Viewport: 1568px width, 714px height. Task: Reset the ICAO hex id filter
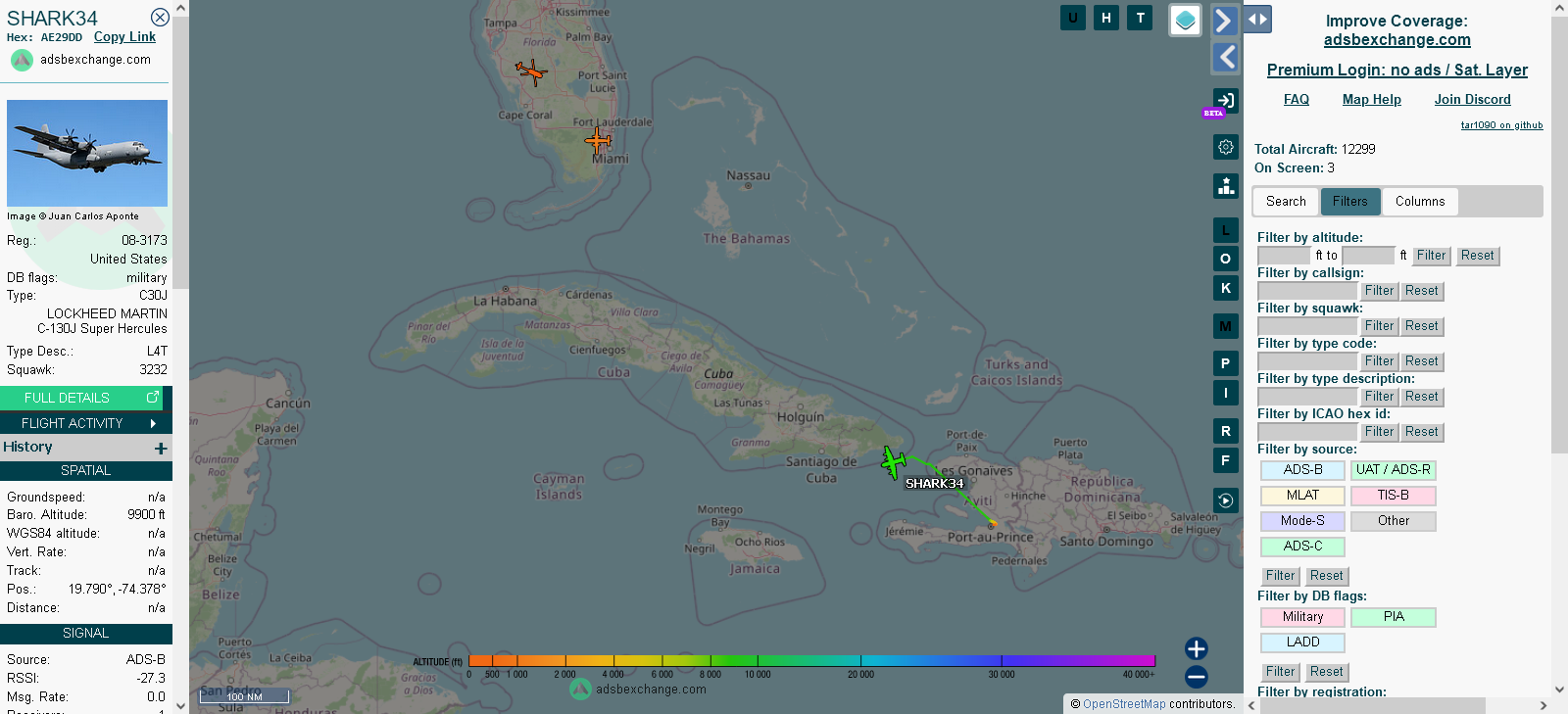point(1421,432)
